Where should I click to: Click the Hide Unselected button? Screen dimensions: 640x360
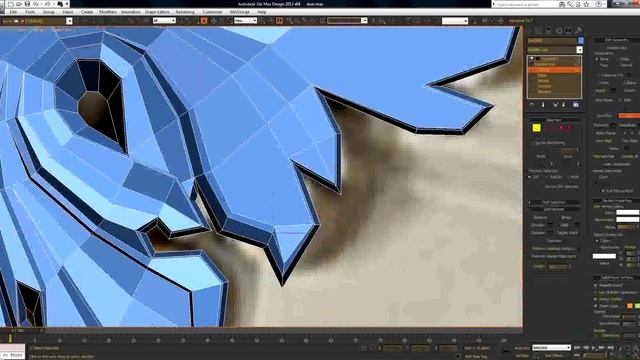click(x=617, y=164)
